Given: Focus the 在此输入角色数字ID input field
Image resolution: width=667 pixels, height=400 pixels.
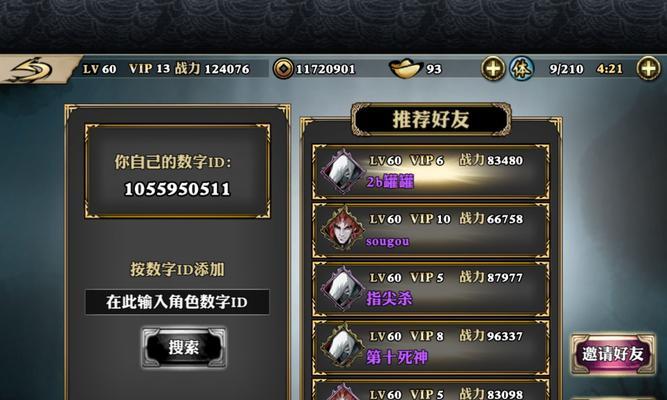Looking at the screenshot, I should (177, 302).
